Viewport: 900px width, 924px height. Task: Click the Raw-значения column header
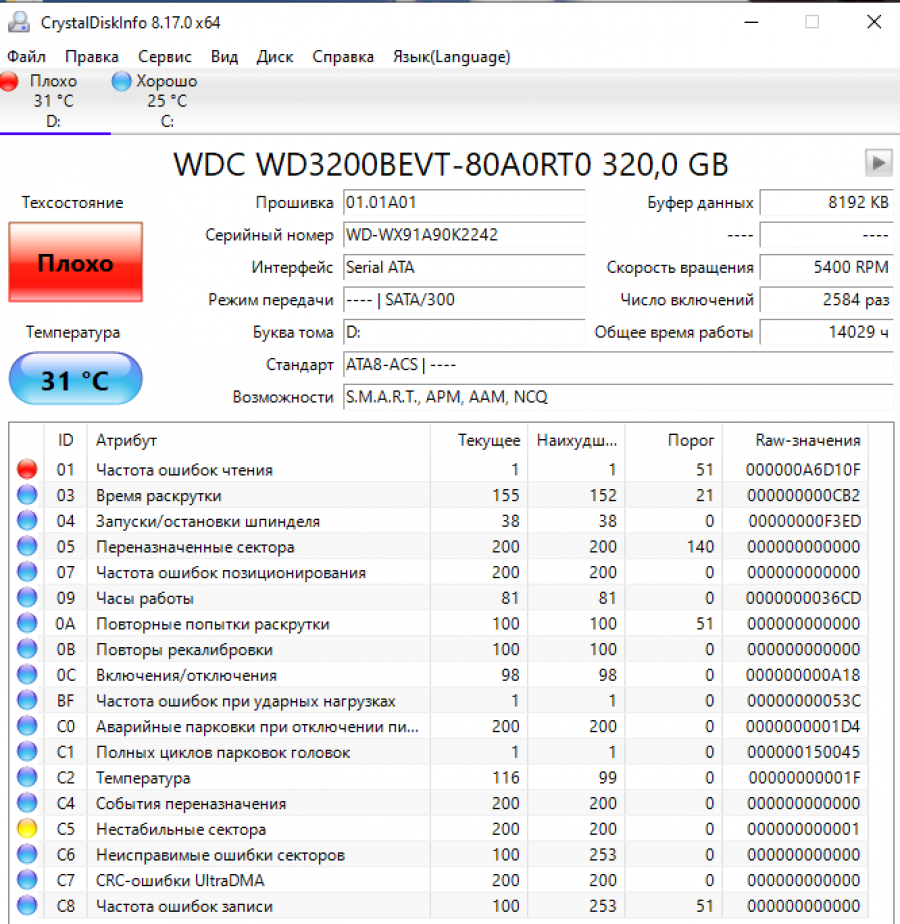click(x=807, y=440)
